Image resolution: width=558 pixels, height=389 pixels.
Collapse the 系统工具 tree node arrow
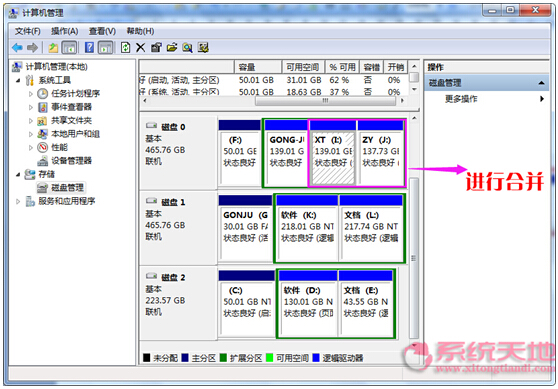18,80
